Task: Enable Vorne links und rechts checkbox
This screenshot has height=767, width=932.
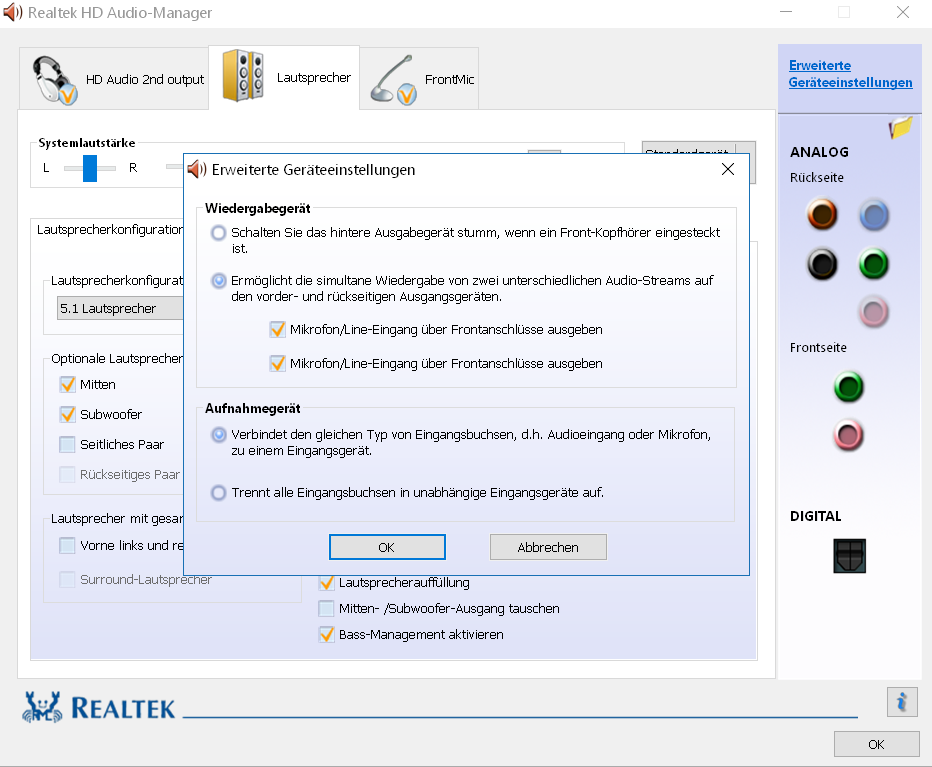Action: 67,545
